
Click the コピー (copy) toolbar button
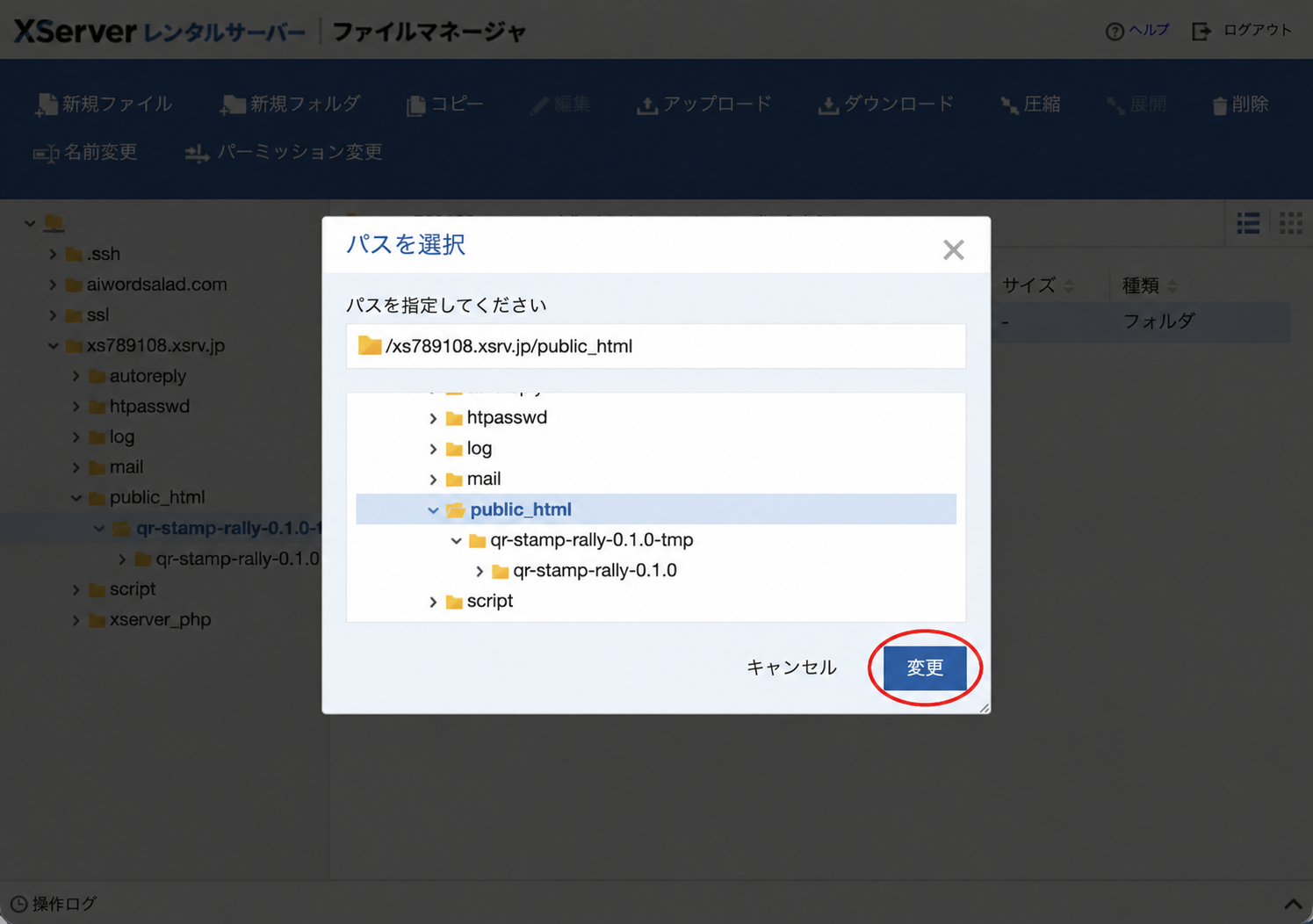pos(445,105)
